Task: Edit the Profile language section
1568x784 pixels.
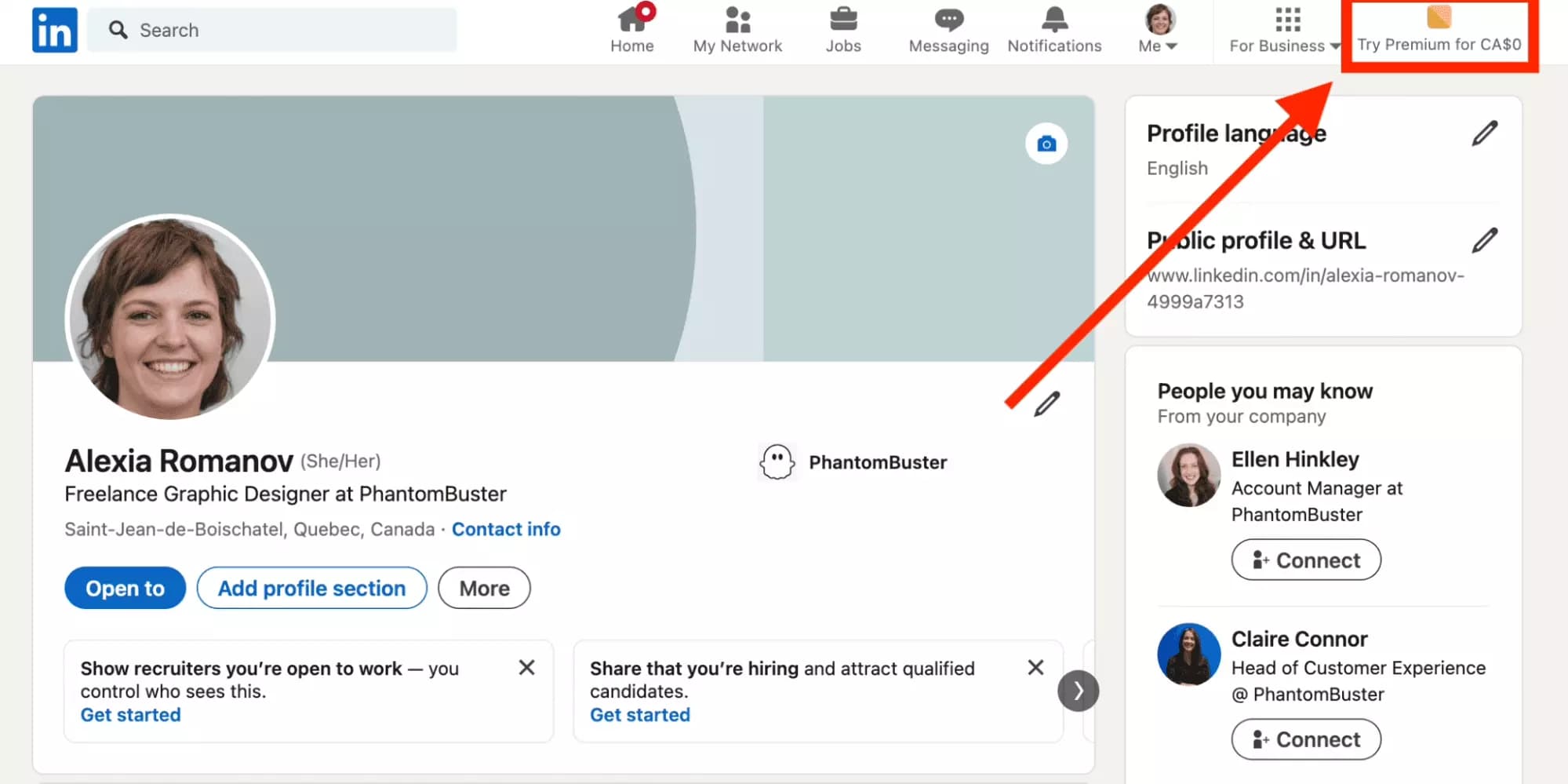Action: (1483, 133)
